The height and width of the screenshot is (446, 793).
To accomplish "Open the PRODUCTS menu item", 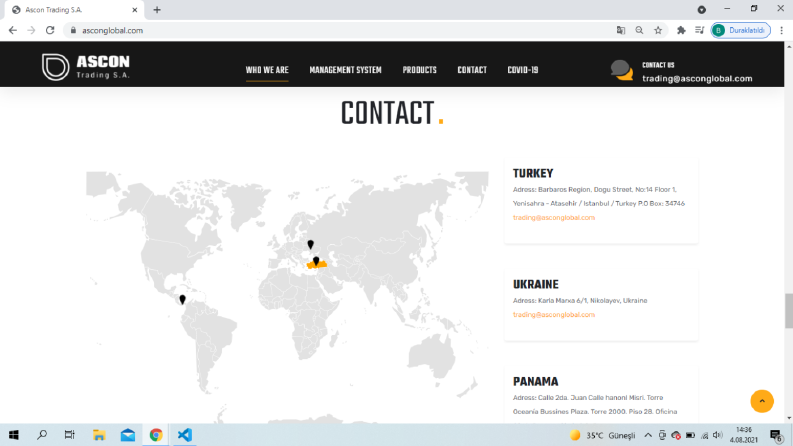I will (419, 70).
